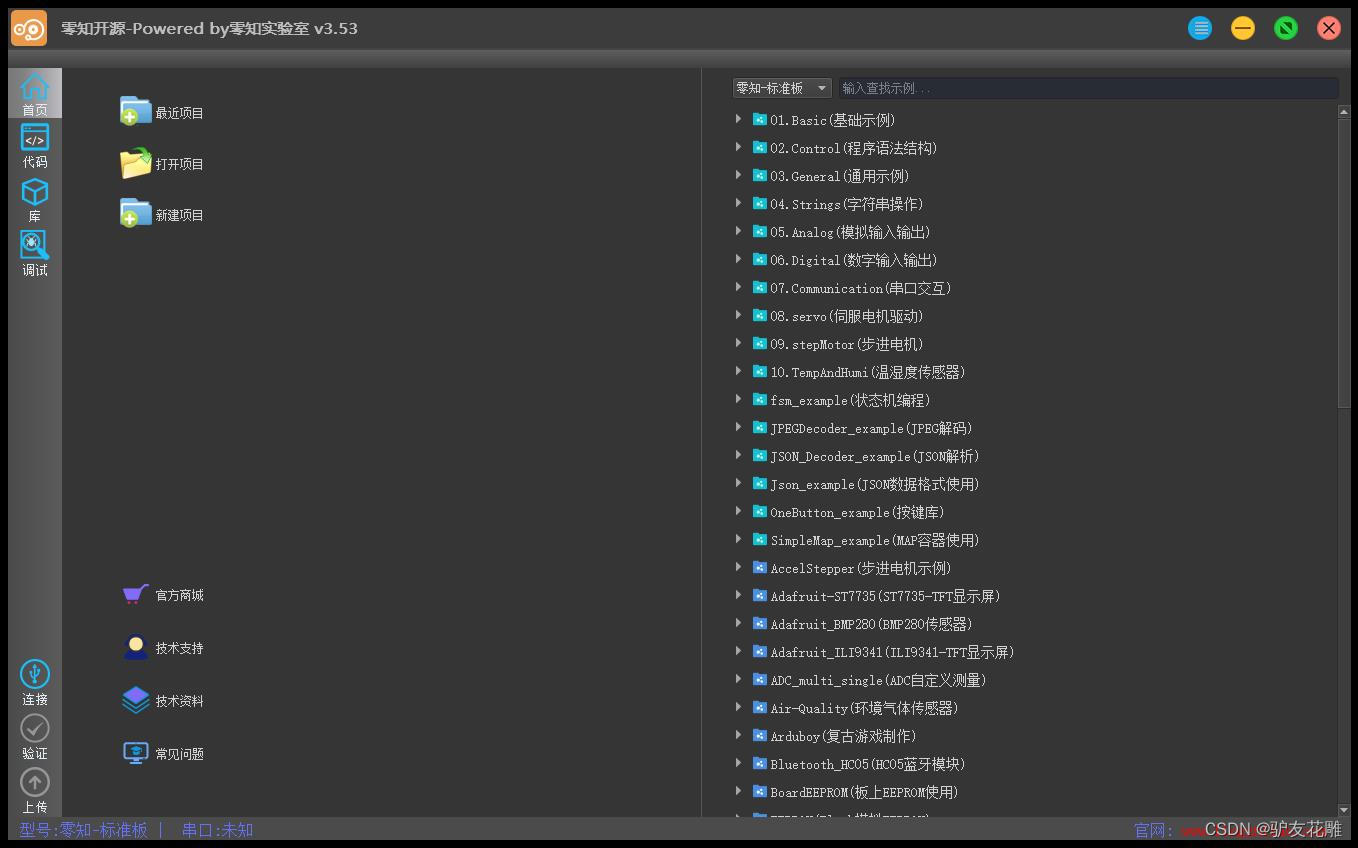Click the app logo in title bar

[x=29, y=28]
